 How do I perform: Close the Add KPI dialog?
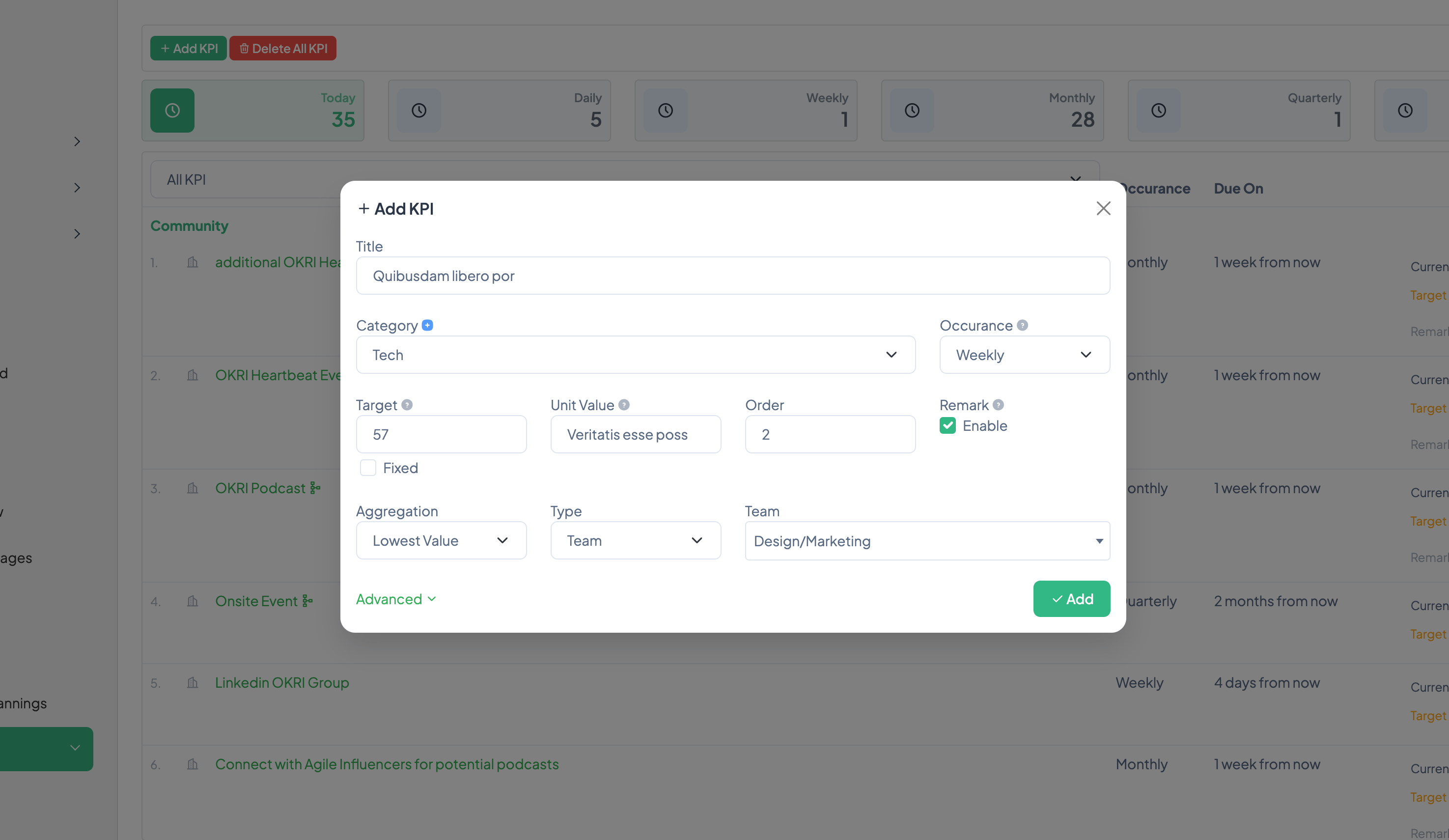pyautogui.click(x=1103, y=208)
